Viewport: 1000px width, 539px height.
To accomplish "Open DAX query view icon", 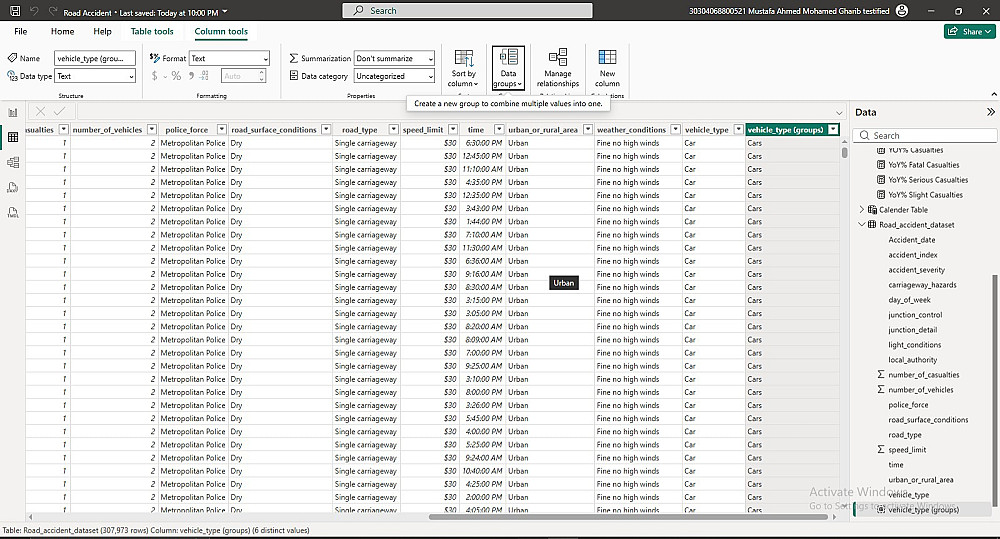I will 13,187.
